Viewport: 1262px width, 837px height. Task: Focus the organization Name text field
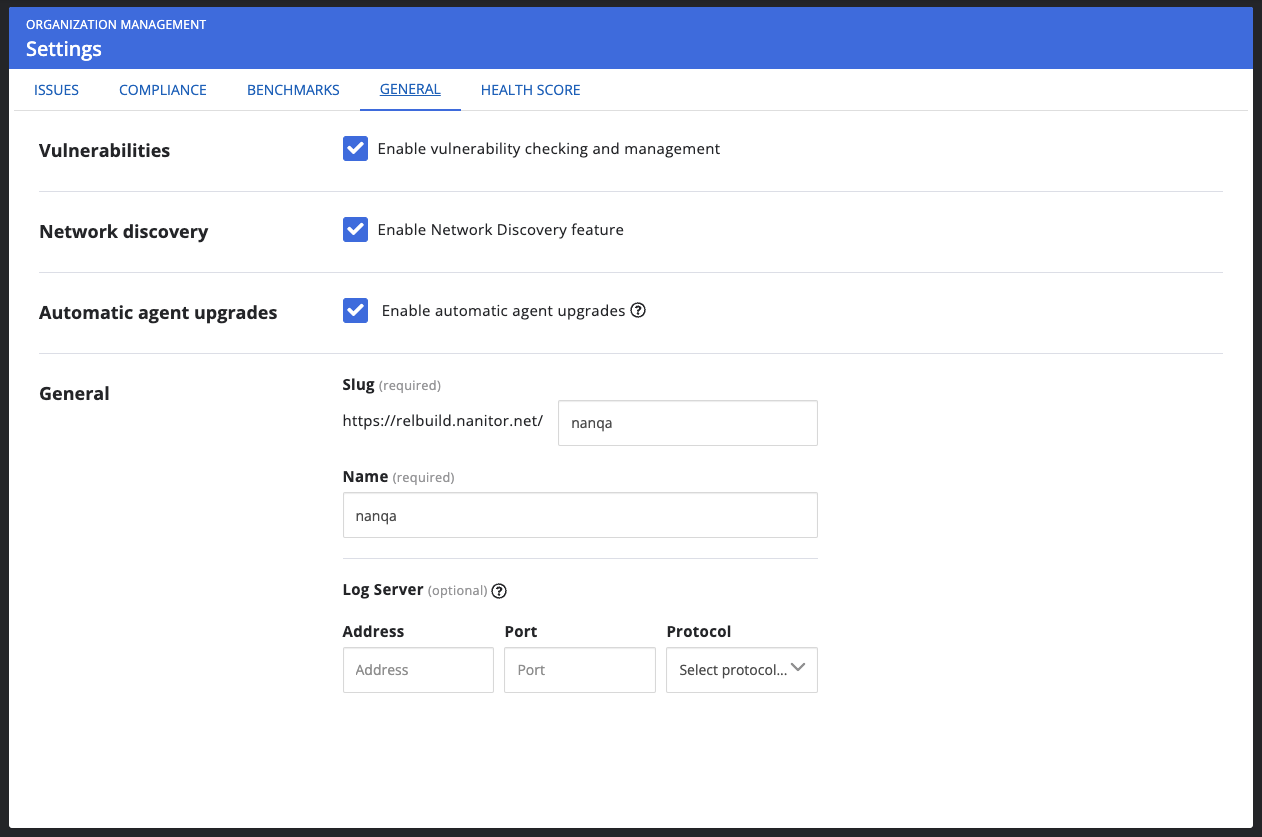coord(580,515)
